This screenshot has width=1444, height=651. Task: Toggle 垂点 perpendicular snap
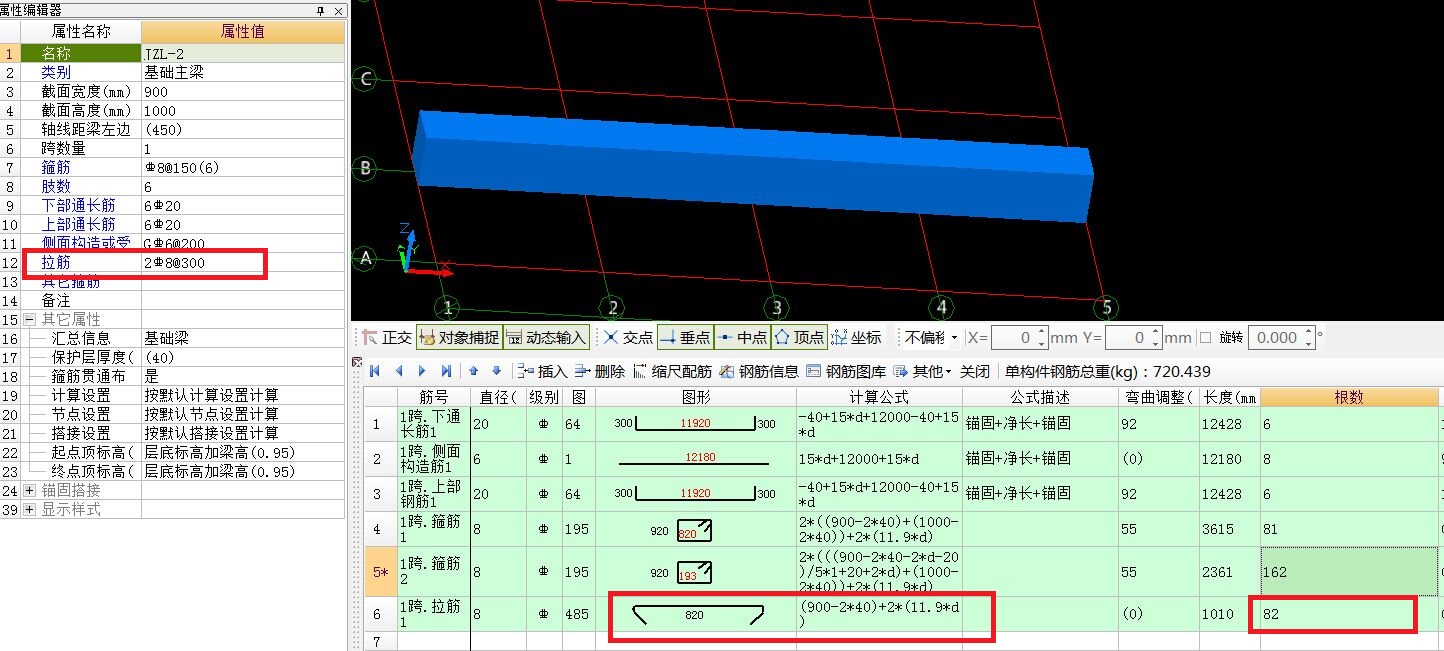[686, 338]
